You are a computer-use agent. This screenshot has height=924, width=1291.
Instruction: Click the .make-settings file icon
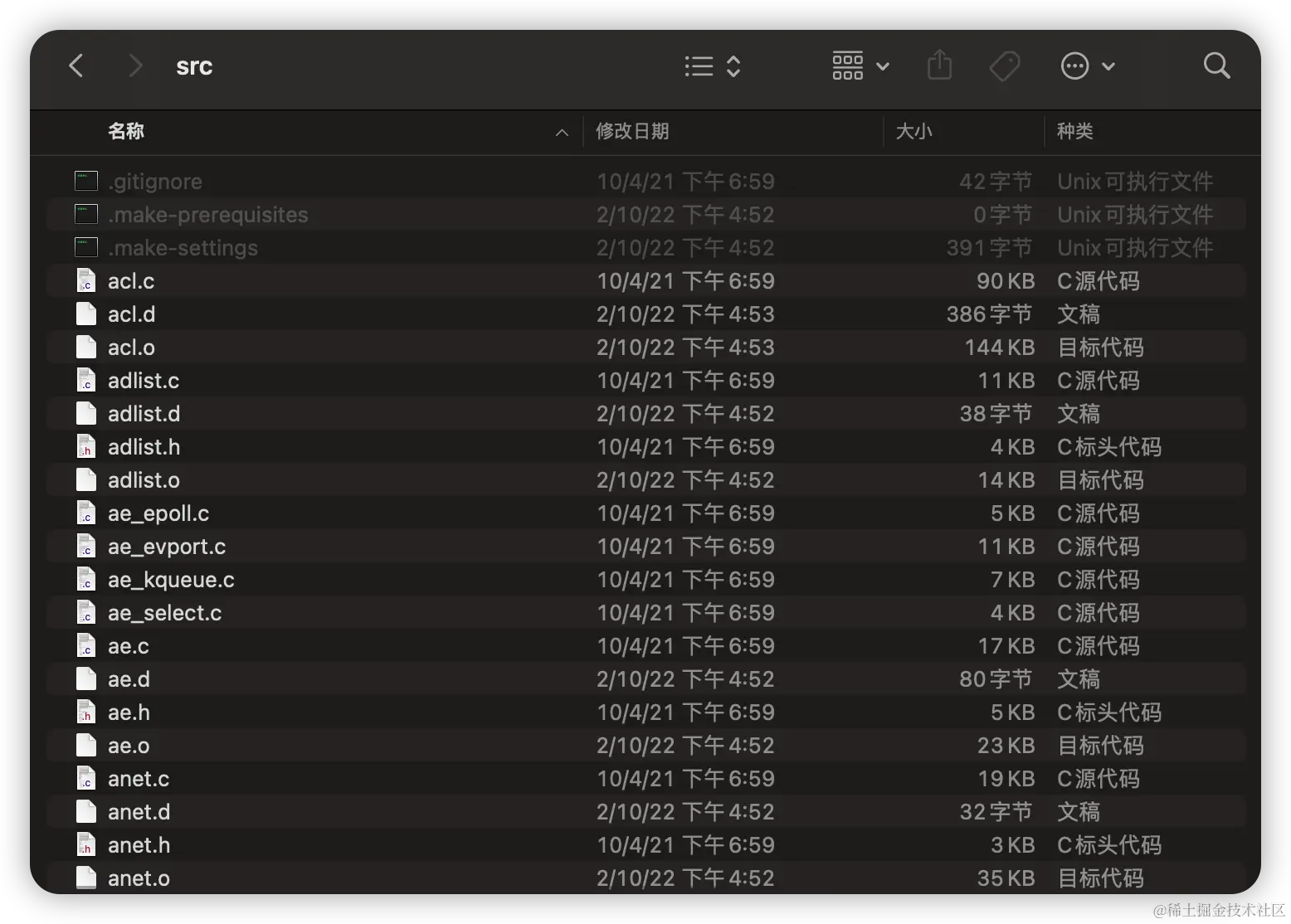pos(86,247)
